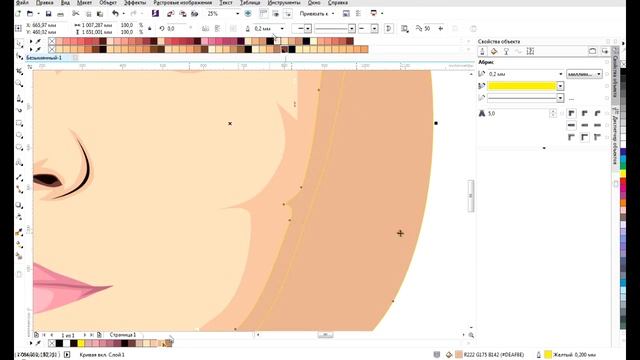
Task: Open the line style dropdown in property bar
Action: [x=351, y=29]
